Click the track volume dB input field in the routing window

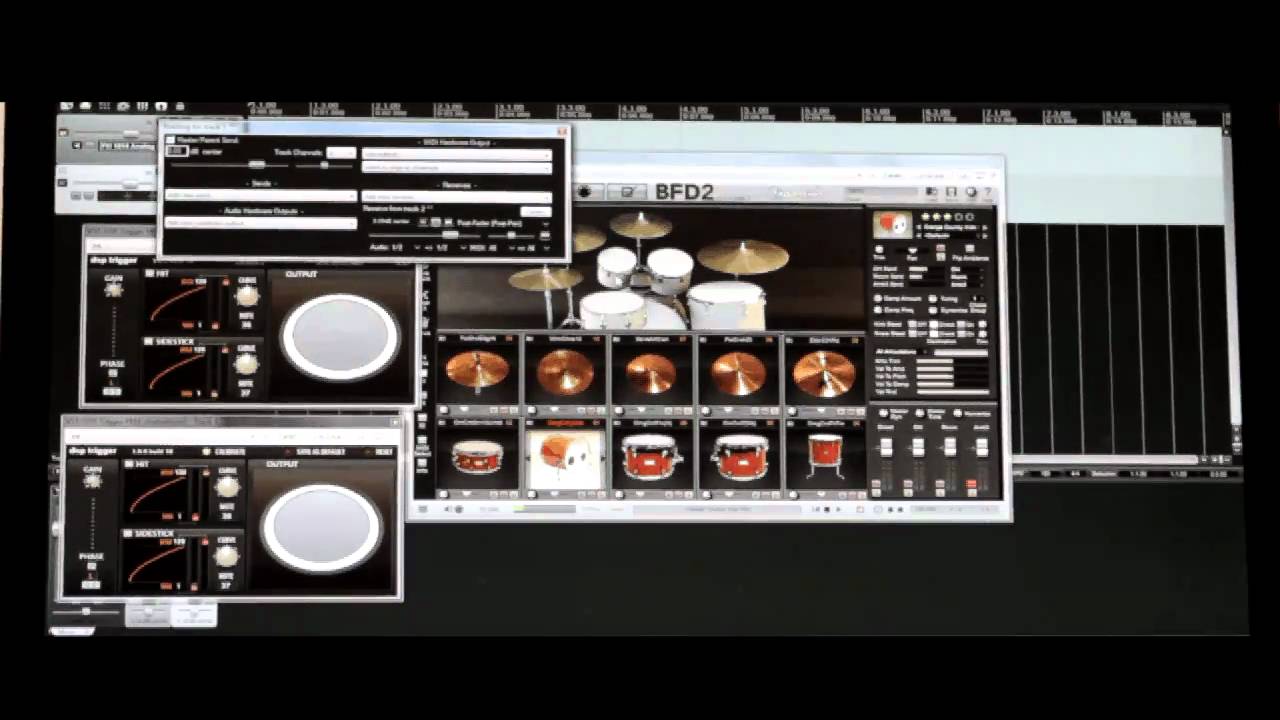177,151
